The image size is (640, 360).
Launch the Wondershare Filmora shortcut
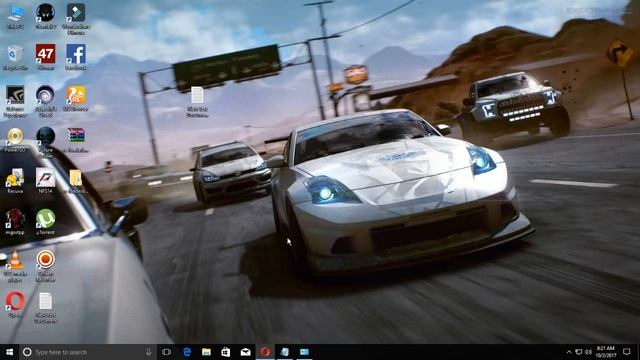(76, 18)
